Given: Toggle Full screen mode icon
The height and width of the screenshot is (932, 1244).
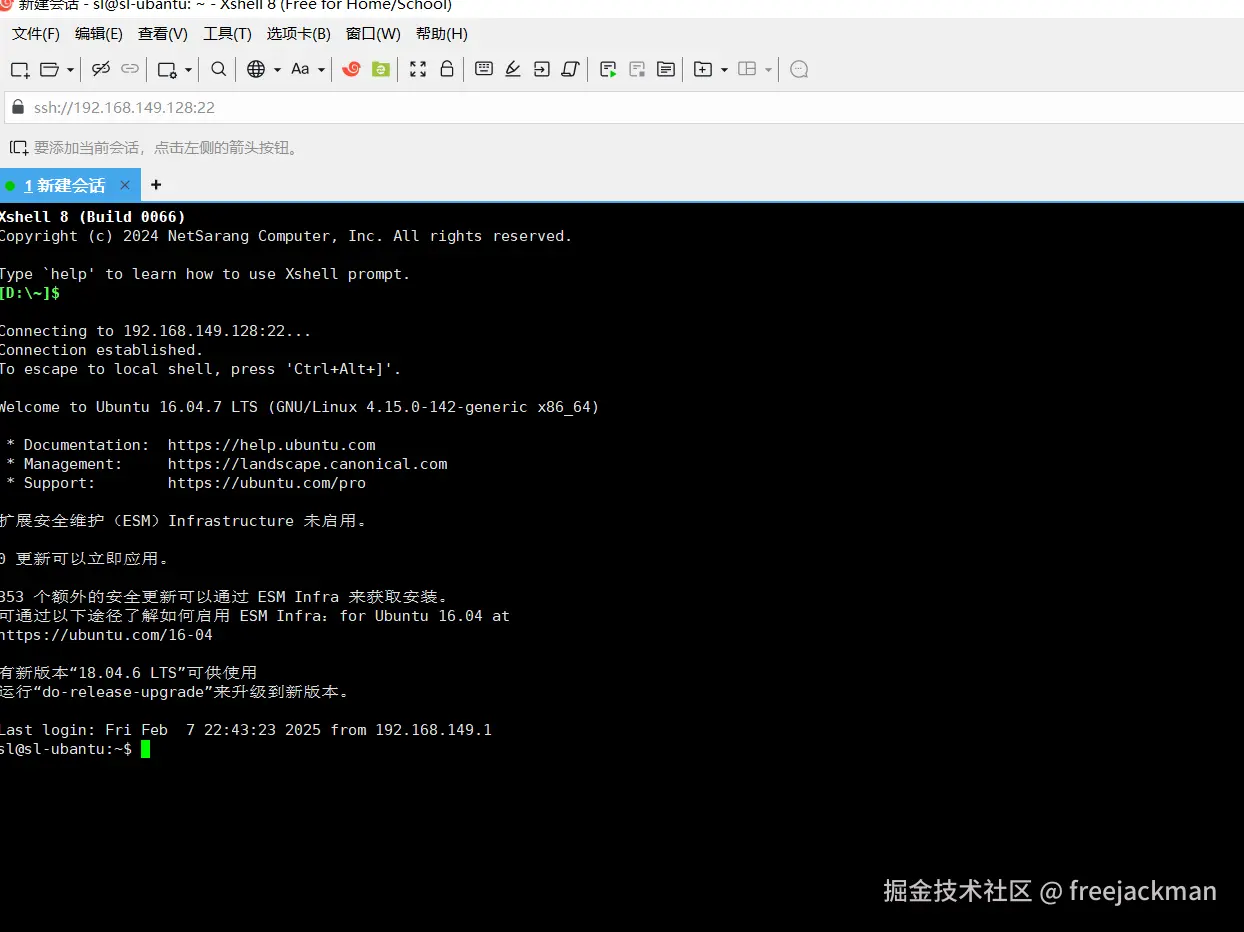Looking at the screenshot, I should click(418, 69).
